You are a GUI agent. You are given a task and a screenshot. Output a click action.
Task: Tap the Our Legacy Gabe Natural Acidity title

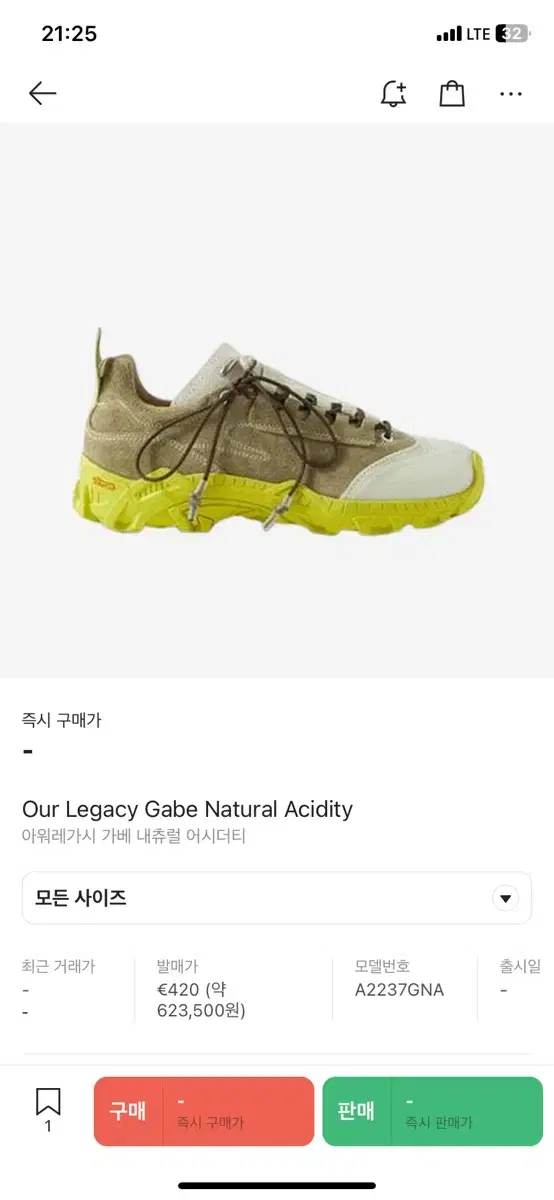tap(188, 809)
